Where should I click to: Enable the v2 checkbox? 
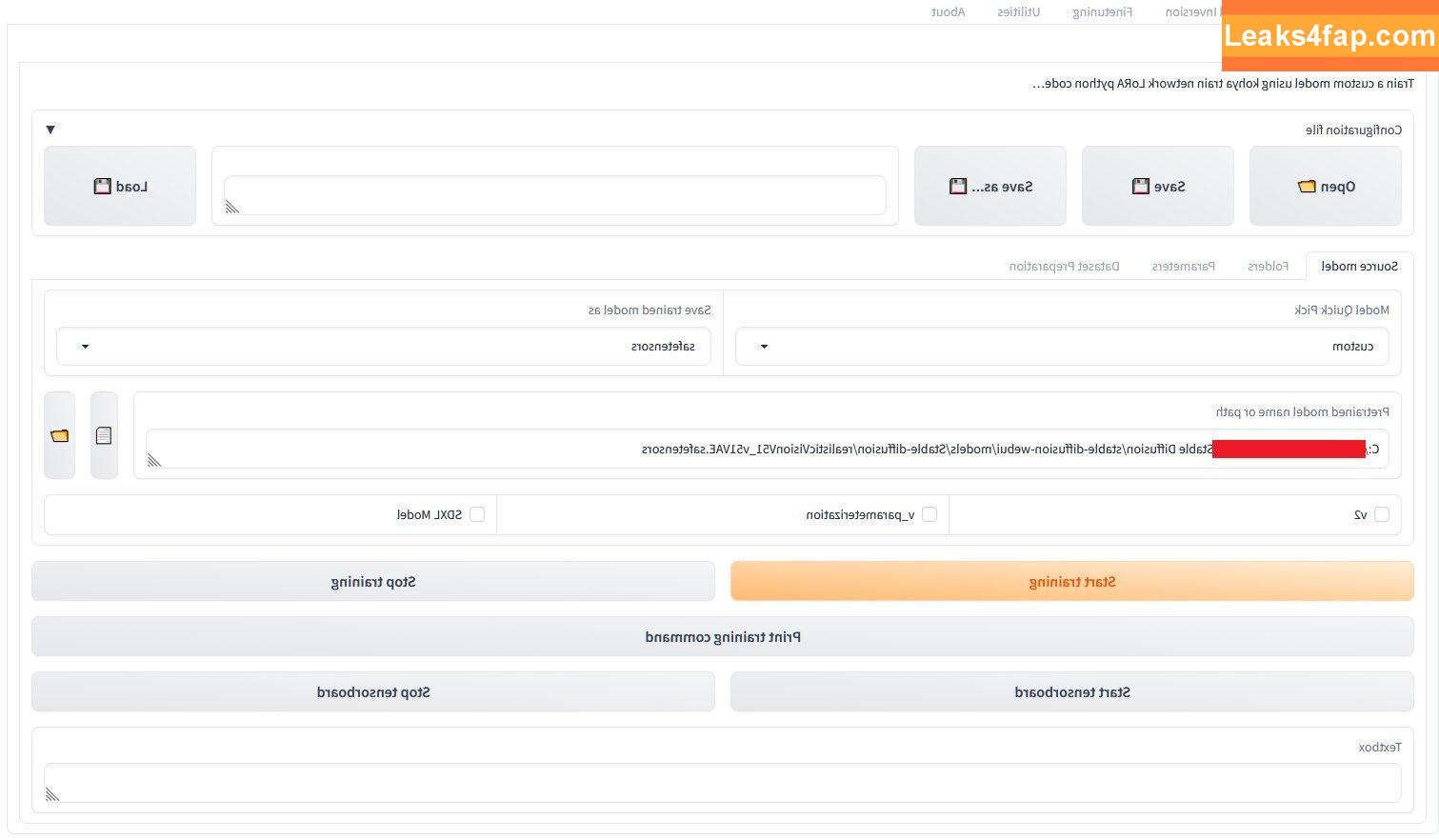[1381, 514]
